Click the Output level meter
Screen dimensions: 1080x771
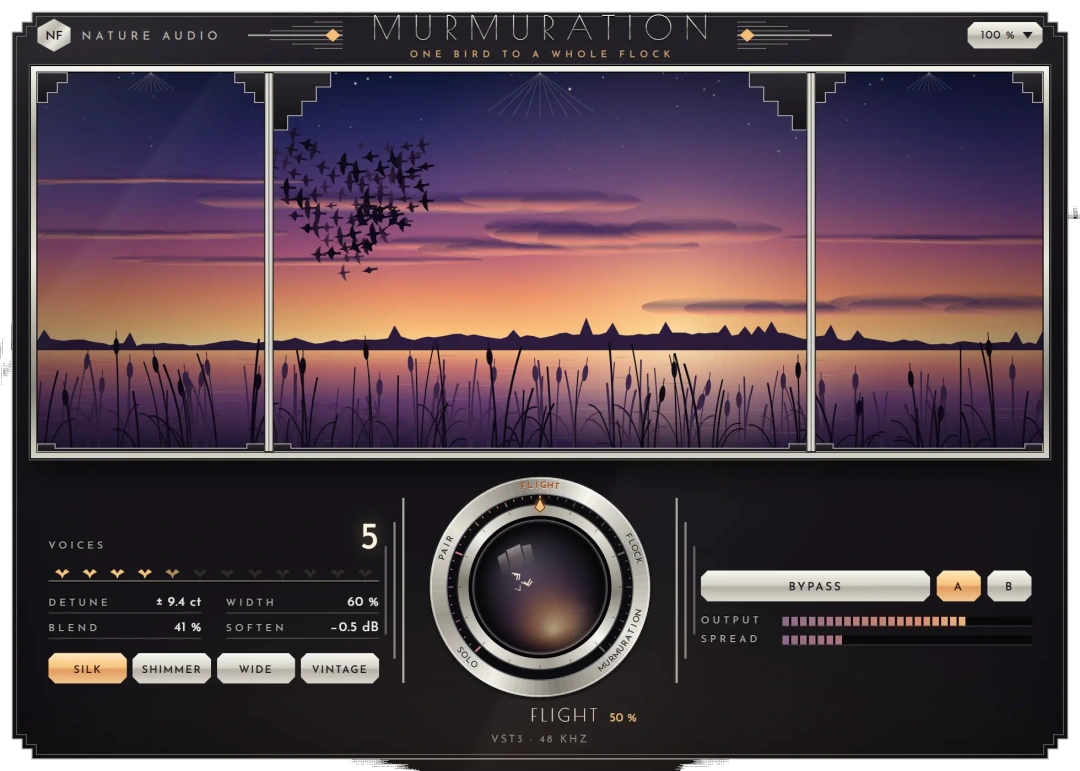[906, 621]
